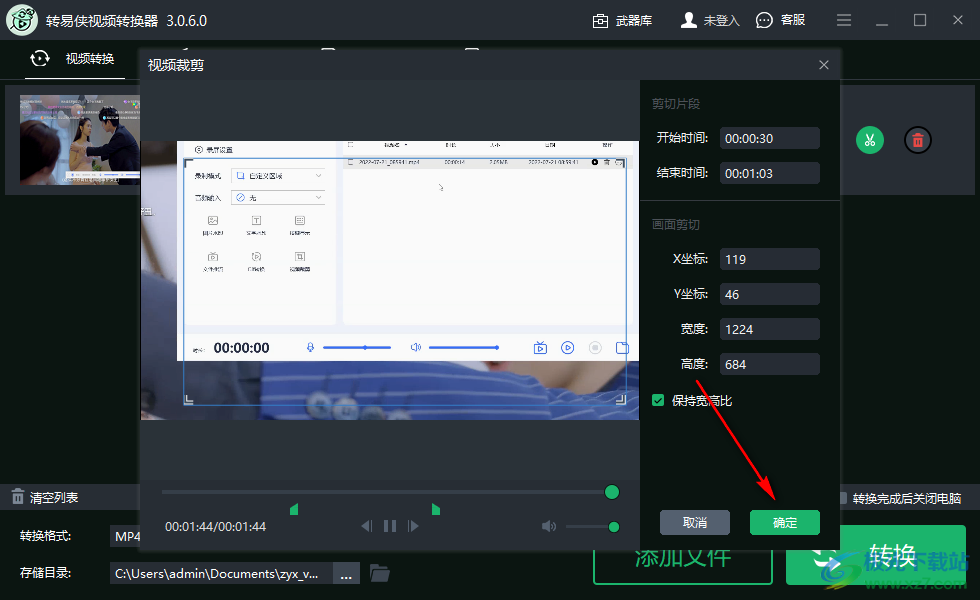Open the output folder icon
The image size is (980, 600).
(x=379, y=572)
